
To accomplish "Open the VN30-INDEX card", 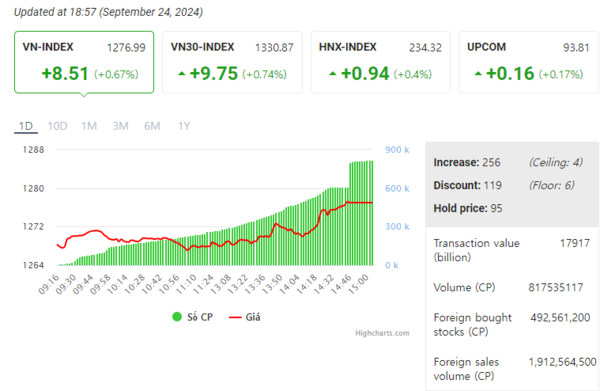I will click(x=232, y=62).
